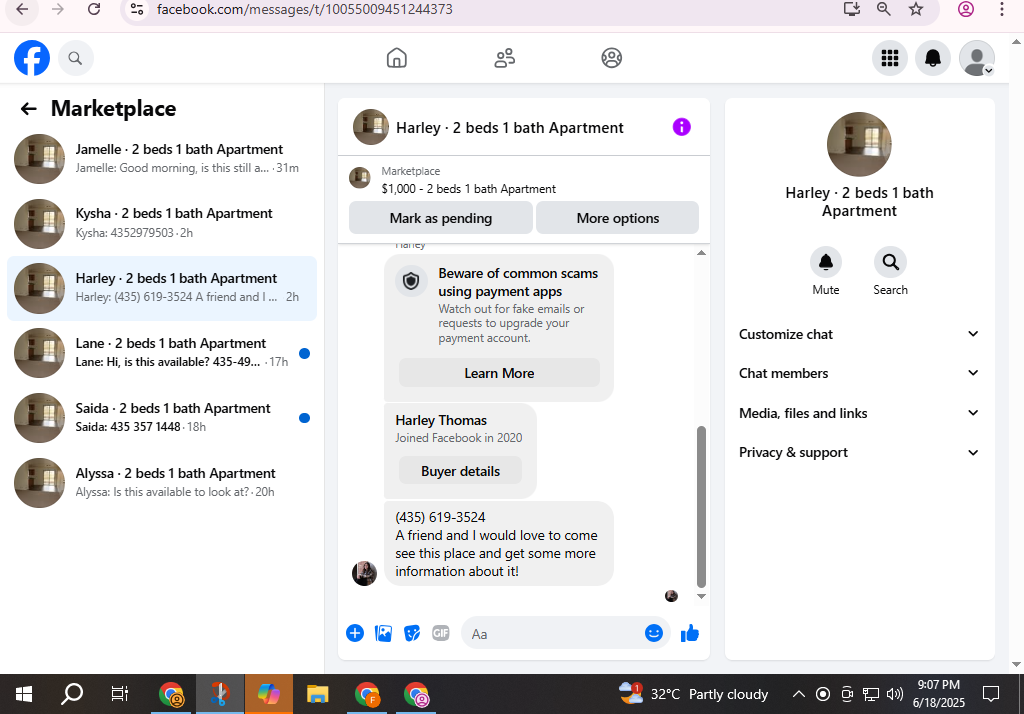The image size is (1024, 714).
Task: Open the browser zoom magnifier icon
Action: [x=884, y=9]
